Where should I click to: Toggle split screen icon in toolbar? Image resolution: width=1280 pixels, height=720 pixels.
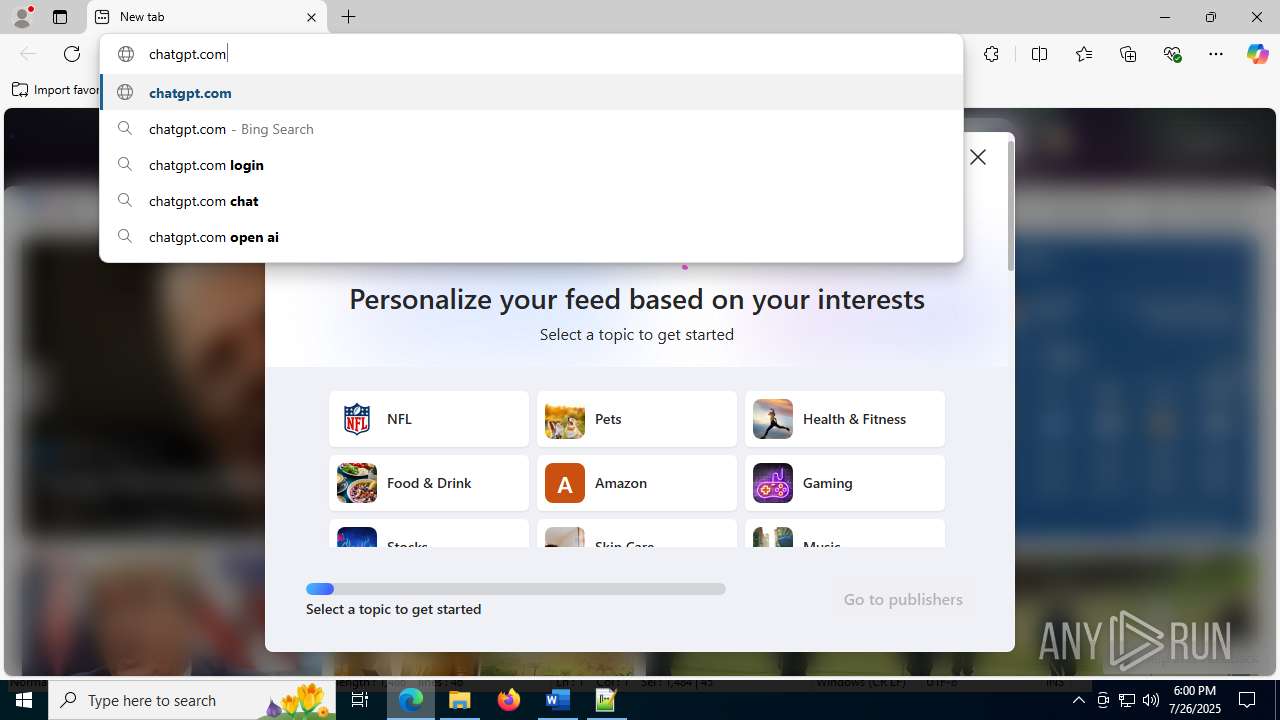1039,54
